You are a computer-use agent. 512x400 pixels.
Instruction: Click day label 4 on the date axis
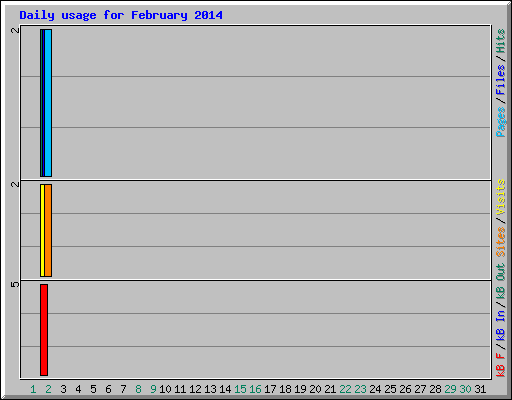point(78,389)
